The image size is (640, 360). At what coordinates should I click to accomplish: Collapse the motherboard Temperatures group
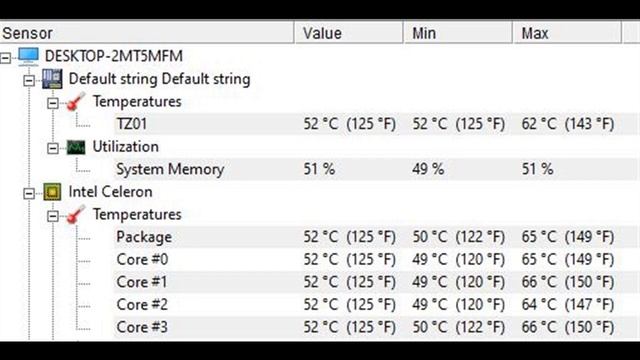pos(53,103)
